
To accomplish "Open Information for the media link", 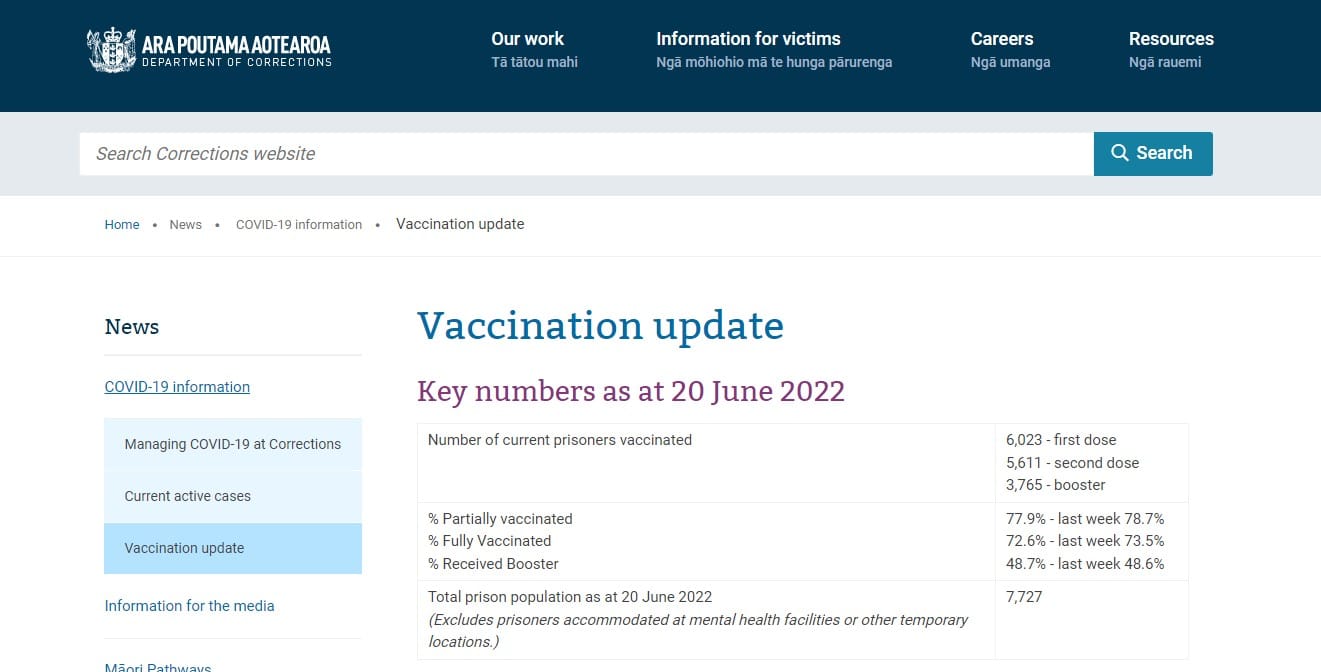I will (189, 606).
